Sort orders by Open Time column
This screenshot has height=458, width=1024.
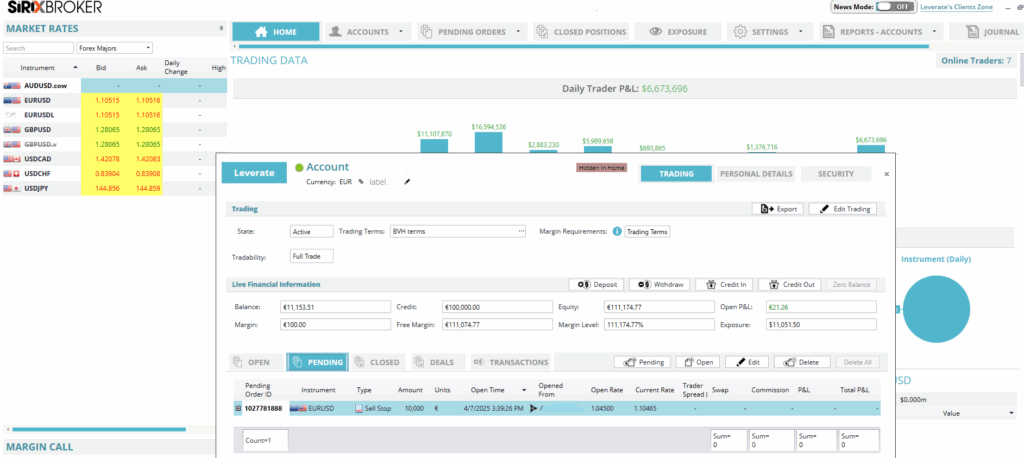[483, 390]
